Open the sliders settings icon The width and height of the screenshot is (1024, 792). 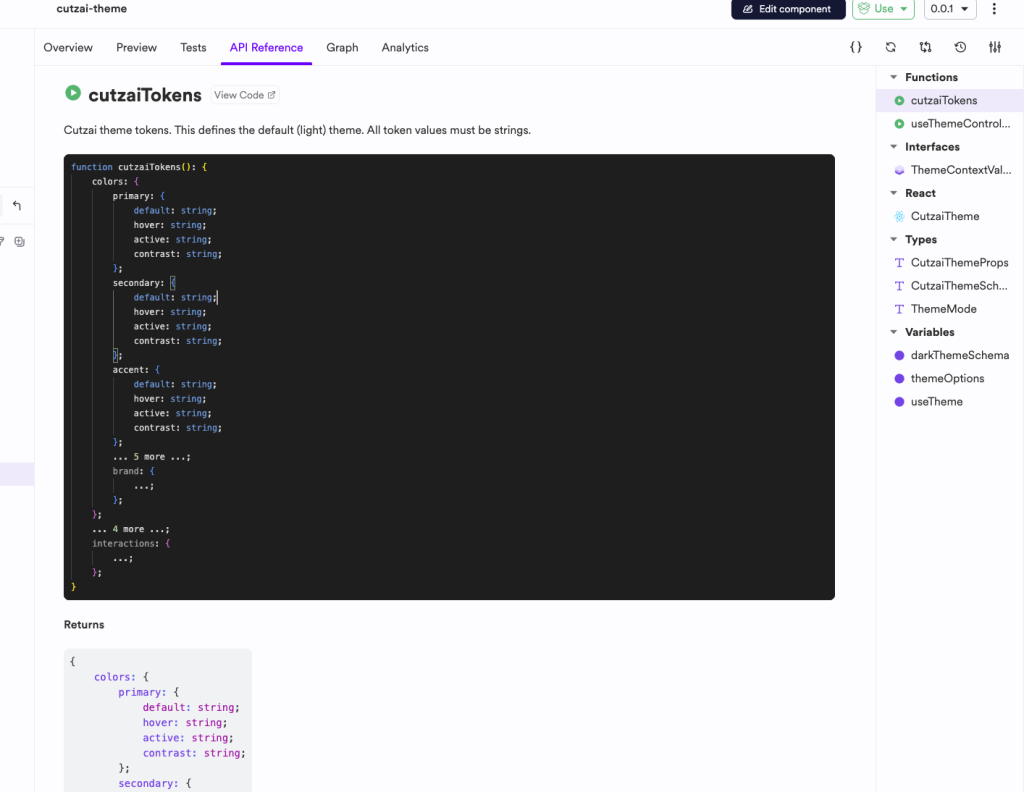(995, 47)
